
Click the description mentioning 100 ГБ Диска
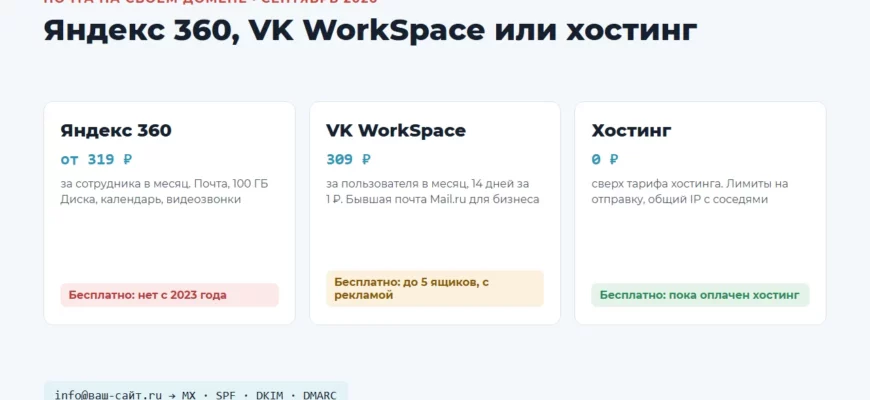coord(164,191)
